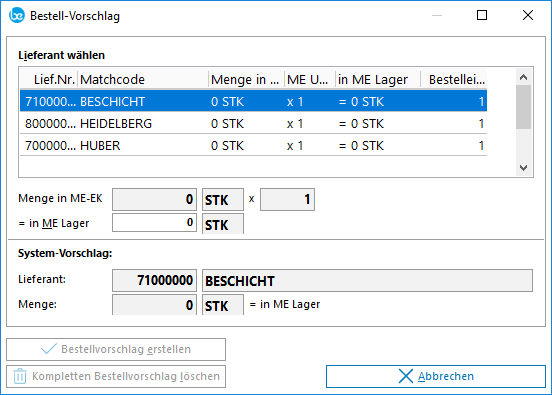
Task: Click the trash icon on Kompletten Bestellvorschlag löschen
Action: 20,376
